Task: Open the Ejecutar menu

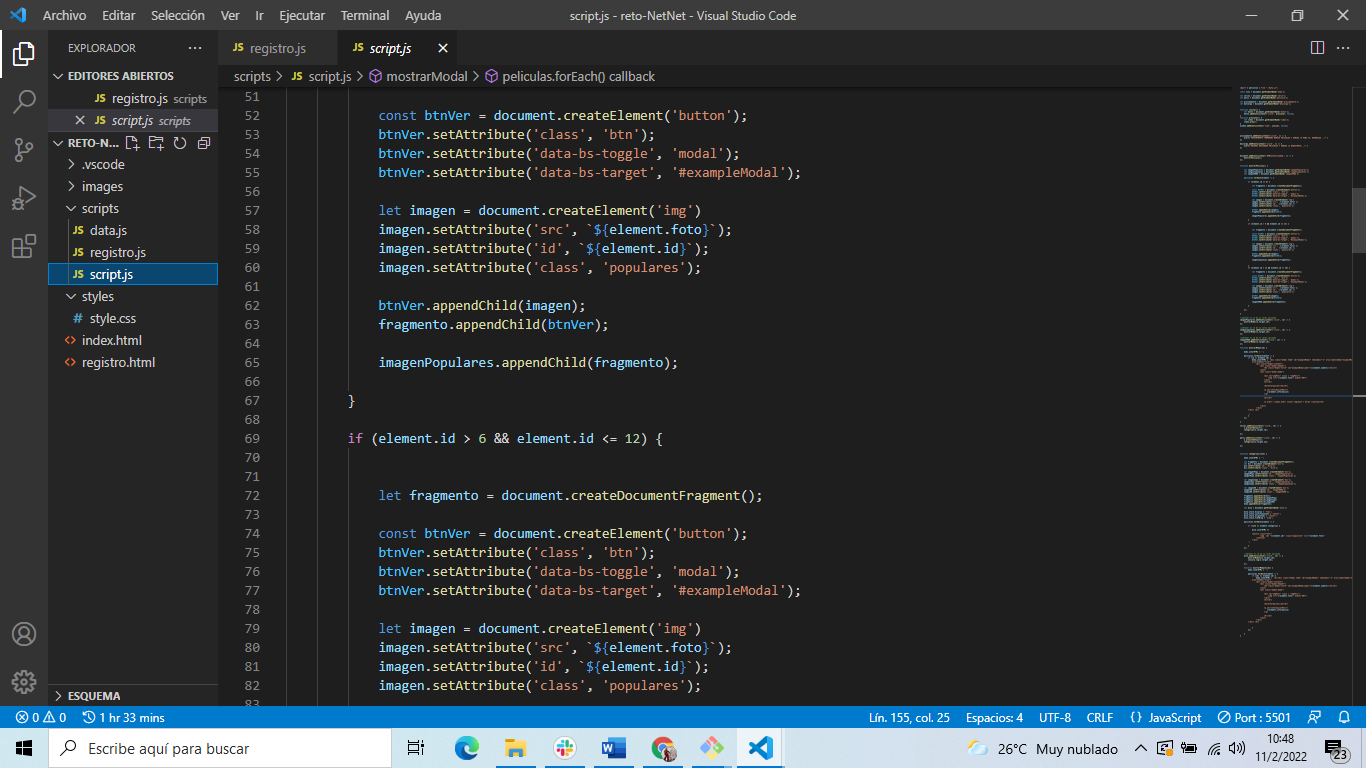Action: tap(302, 15)
